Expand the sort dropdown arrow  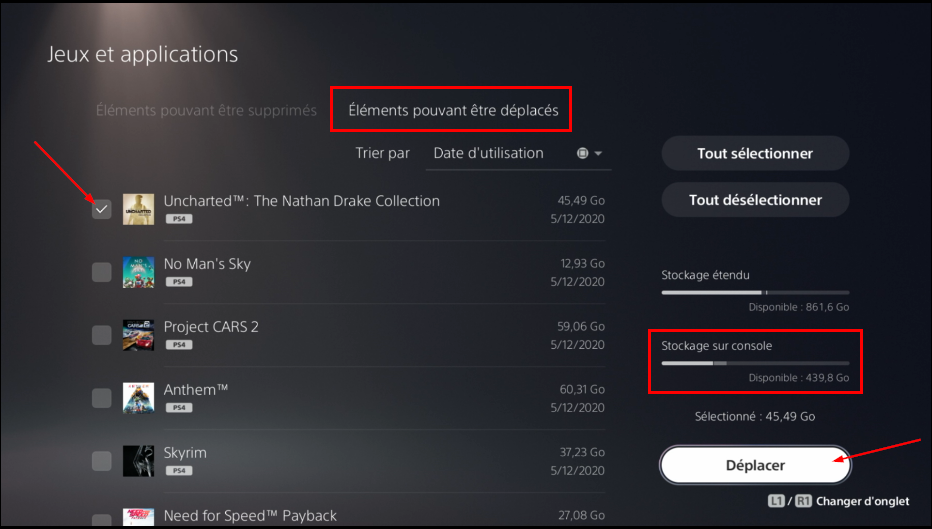pyautogui.click(x=599, y=153)
